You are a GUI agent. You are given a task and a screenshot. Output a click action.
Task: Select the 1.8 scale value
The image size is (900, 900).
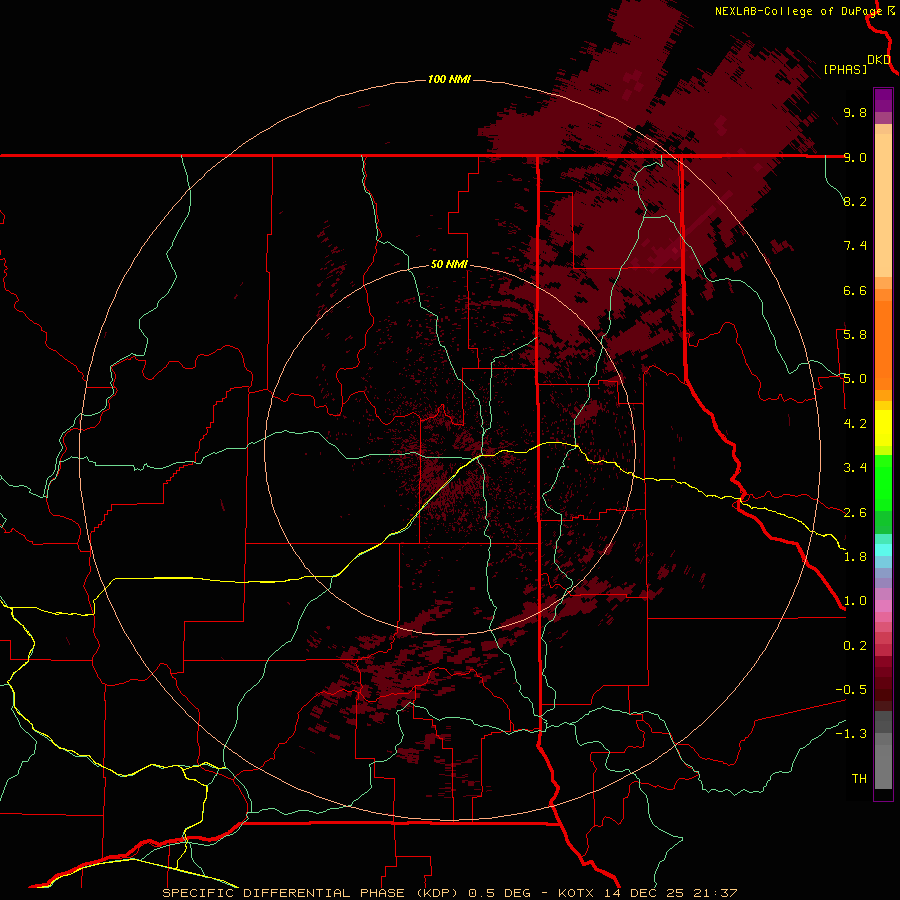pyautogui.click(x=855, y=557)
